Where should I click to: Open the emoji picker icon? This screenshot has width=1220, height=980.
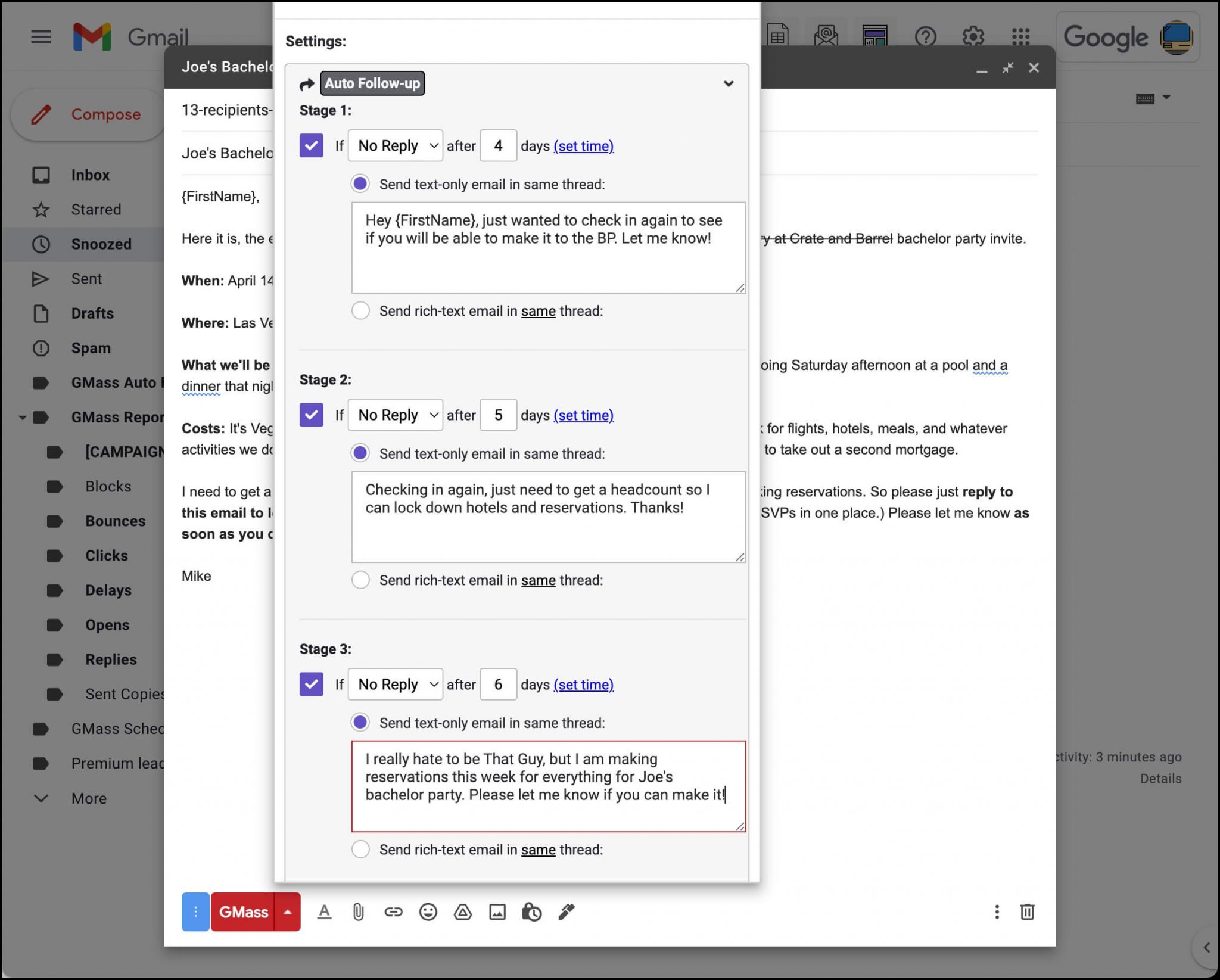(428, 912)
